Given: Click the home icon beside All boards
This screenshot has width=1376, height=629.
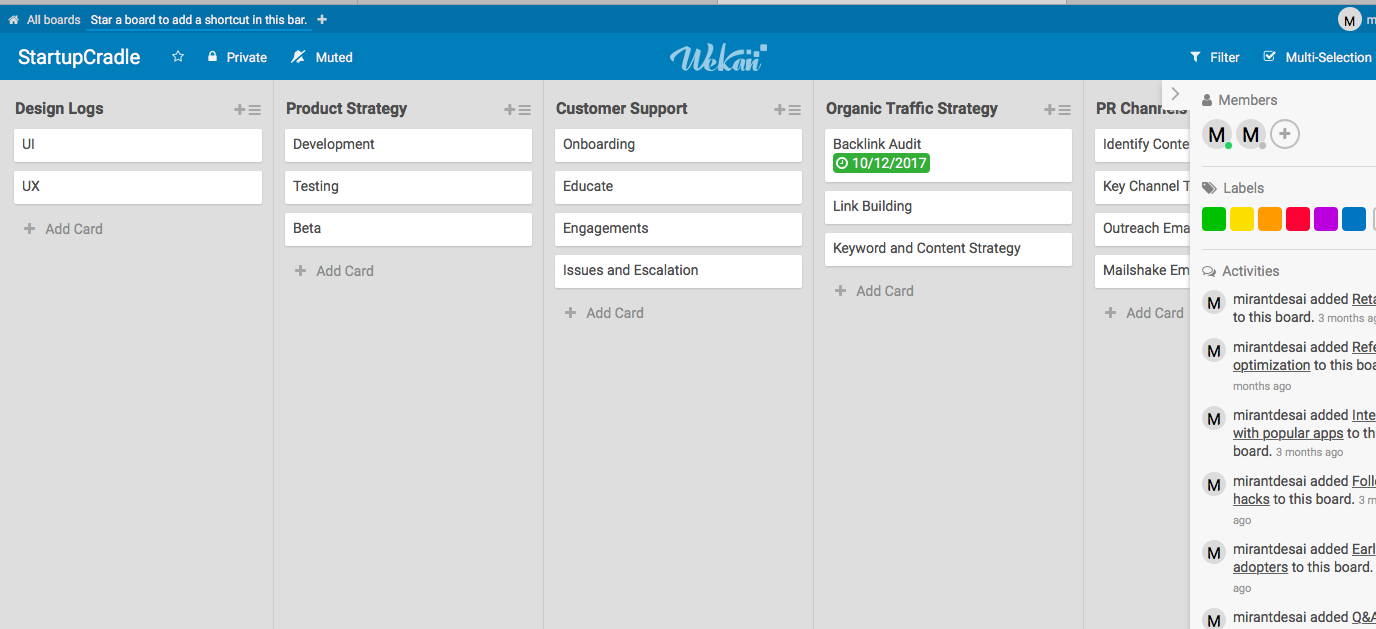Looking at the screenshot, I should [x=13, y=19].
